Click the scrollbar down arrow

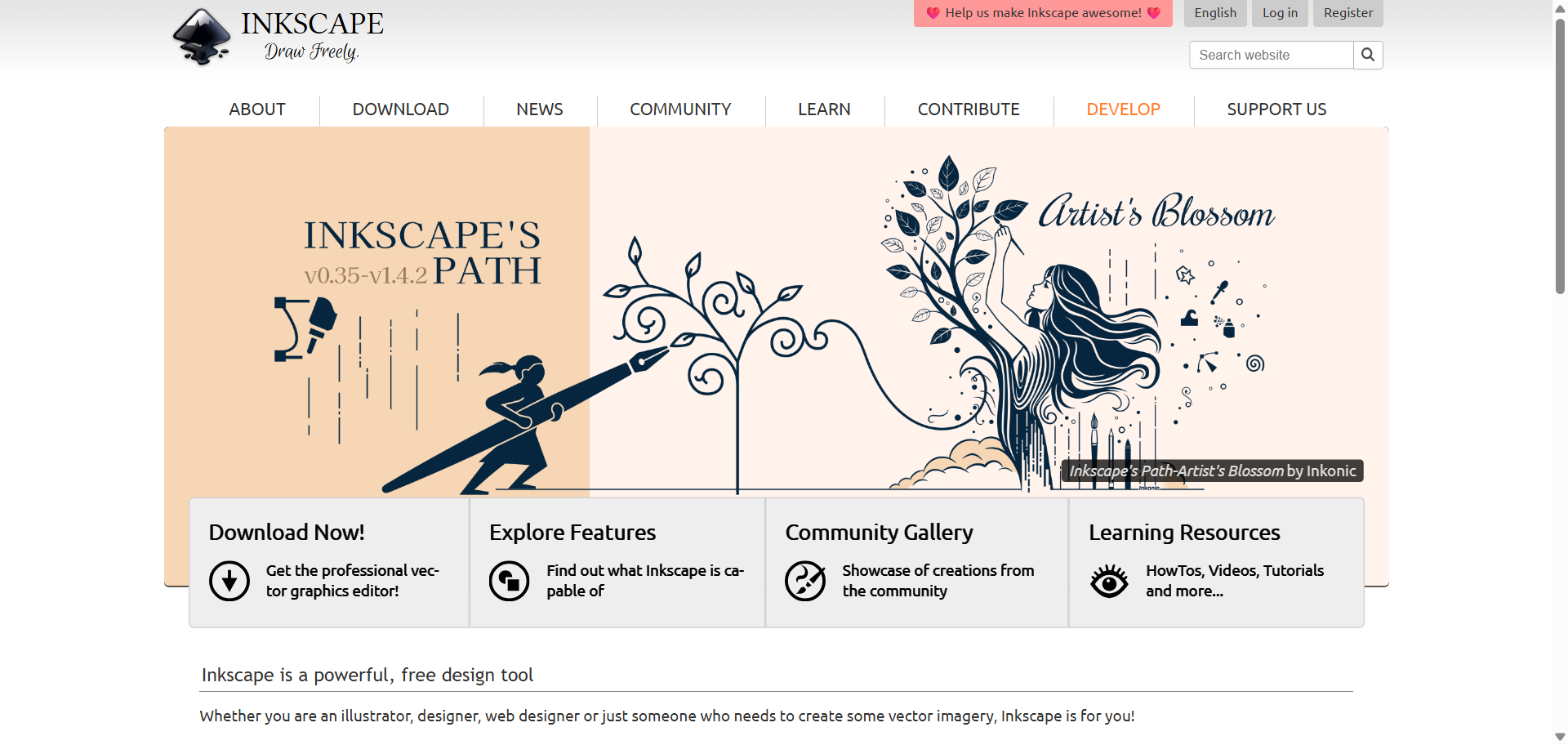(x=1560, y=737)
